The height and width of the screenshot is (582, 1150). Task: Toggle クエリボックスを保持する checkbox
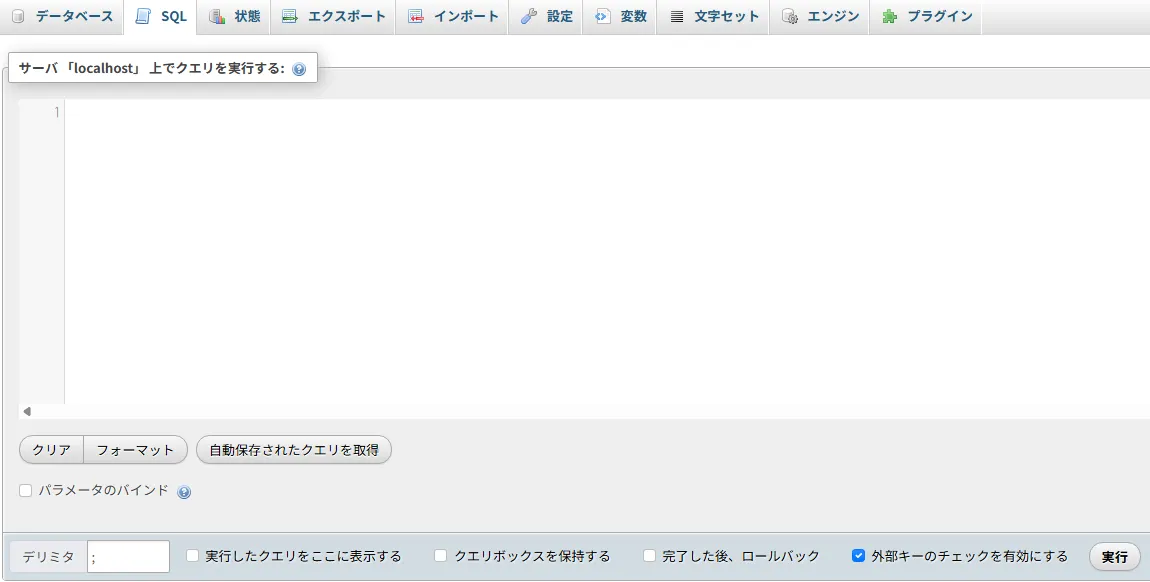441,556
